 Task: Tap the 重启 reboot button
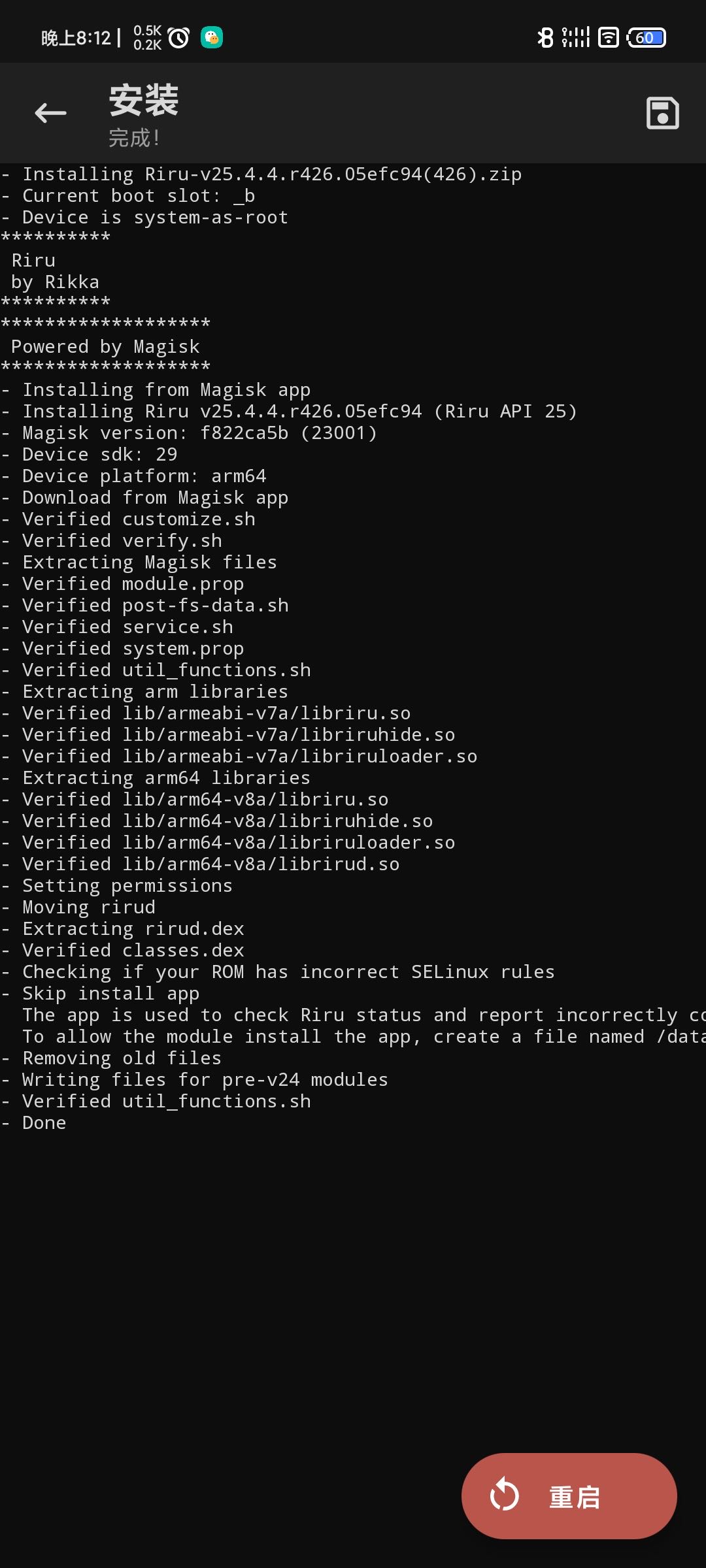[x=569, y=1495]
